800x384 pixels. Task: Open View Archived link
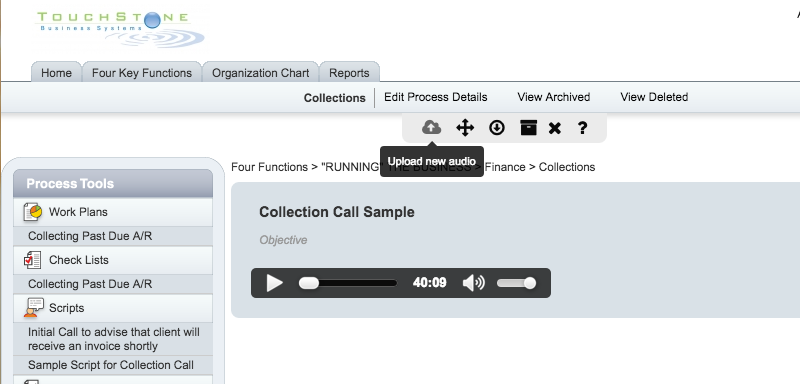(x=554, y=97)
